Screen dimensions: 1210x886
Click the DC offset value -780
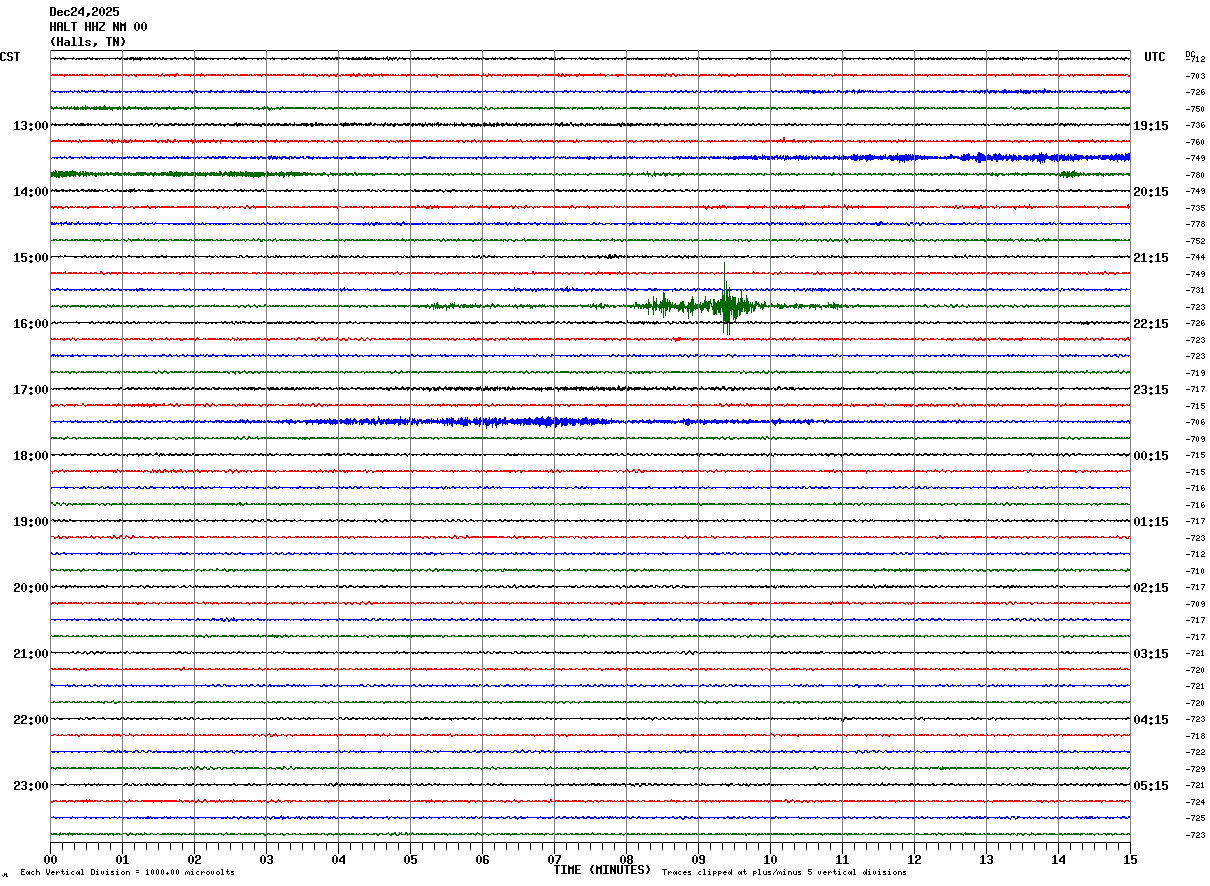point(1195,175)
